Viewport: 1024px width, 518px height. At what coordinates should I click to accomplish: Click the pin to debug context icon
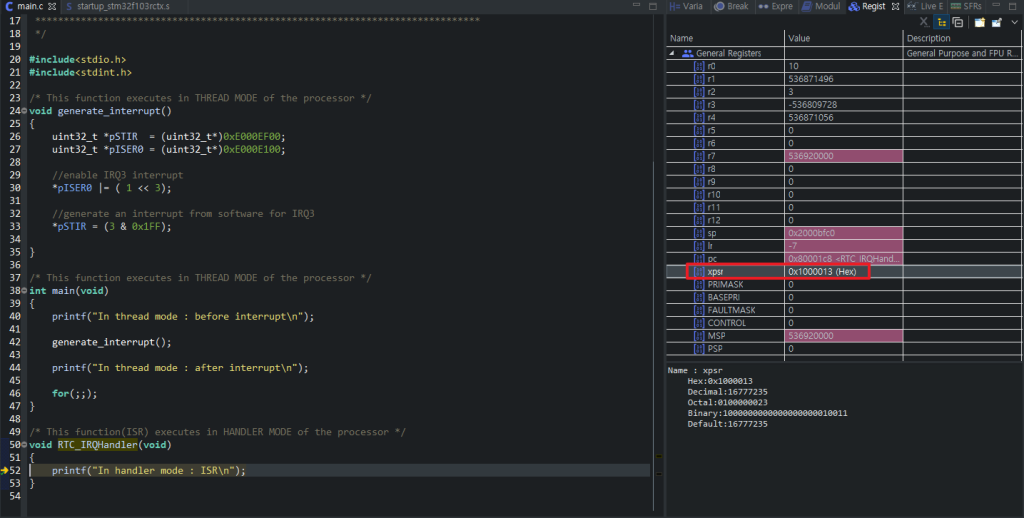(995, 22)
